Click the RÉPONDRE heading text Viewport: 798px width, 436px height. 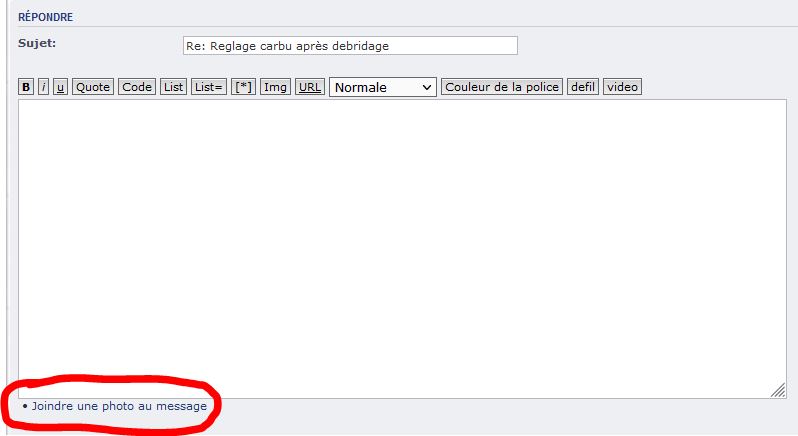(45, 17)
